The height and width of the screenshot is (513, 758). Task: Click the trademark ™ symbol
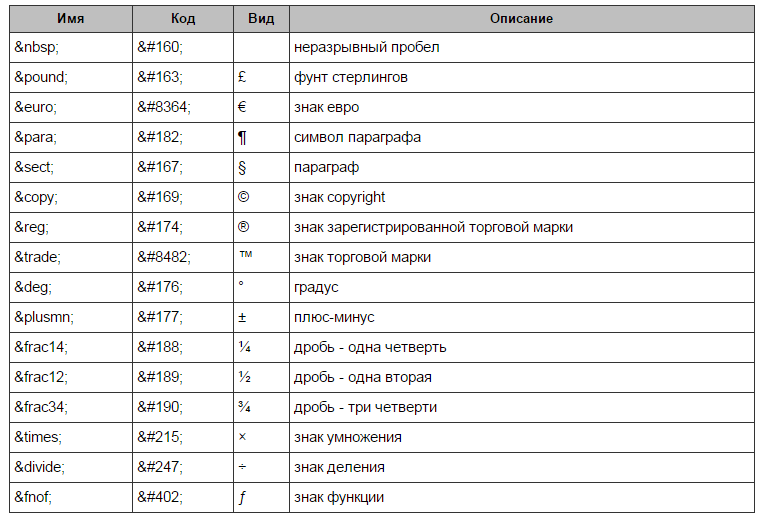point(246,255)
